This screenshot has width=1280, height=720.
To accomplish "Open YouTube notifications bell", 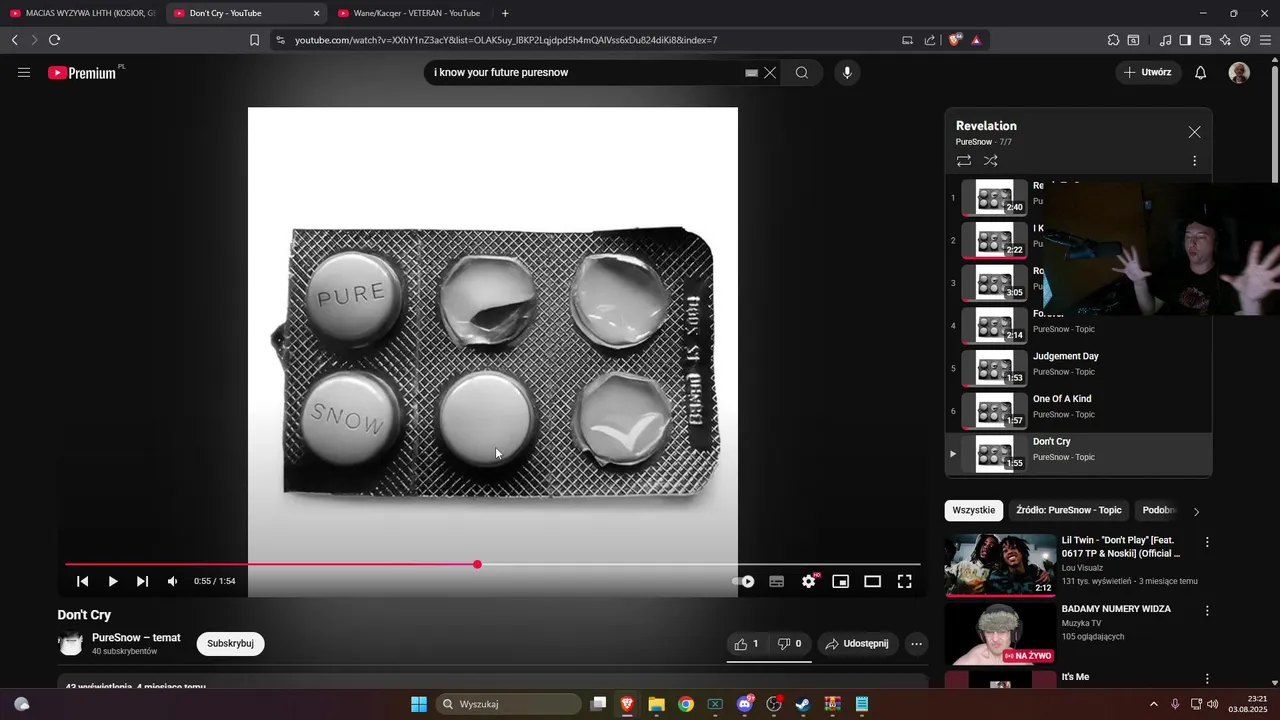I will [1201, 72].
